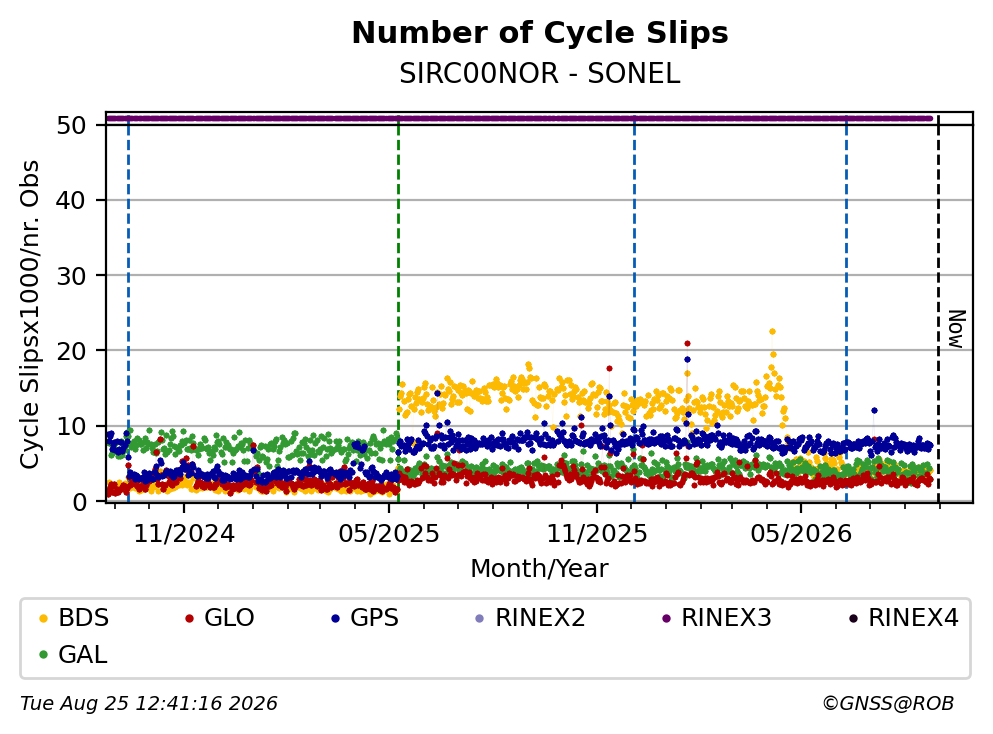Click the black dashed Now vertical line
Screen dimensions: 993x734
click(938, 310)
